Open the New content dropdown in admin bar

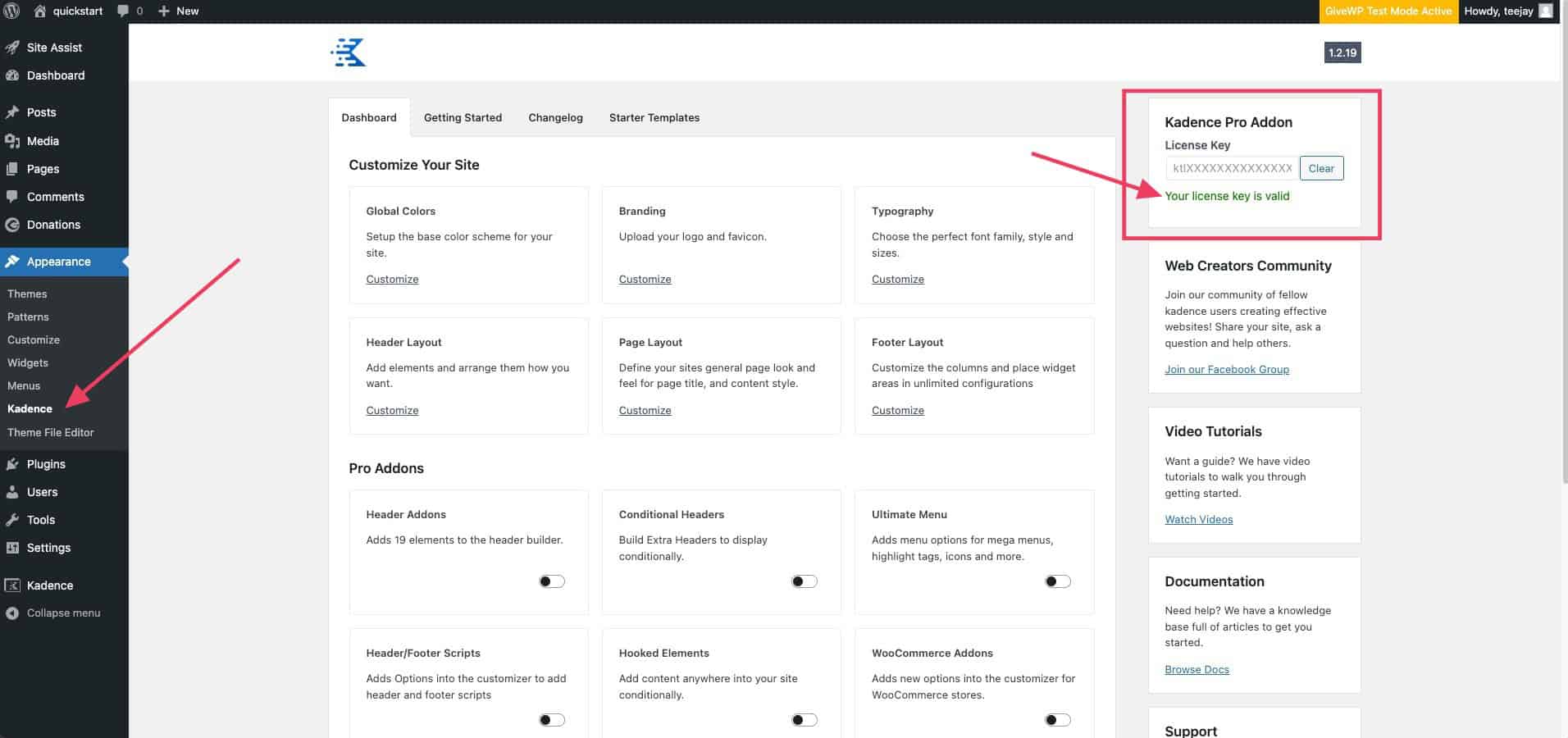pos(178,11)
